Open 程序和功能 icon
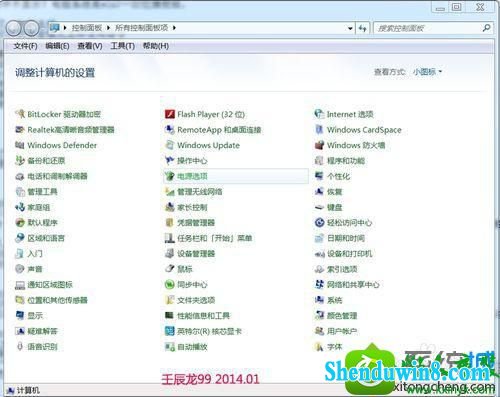 pos(319,160)
